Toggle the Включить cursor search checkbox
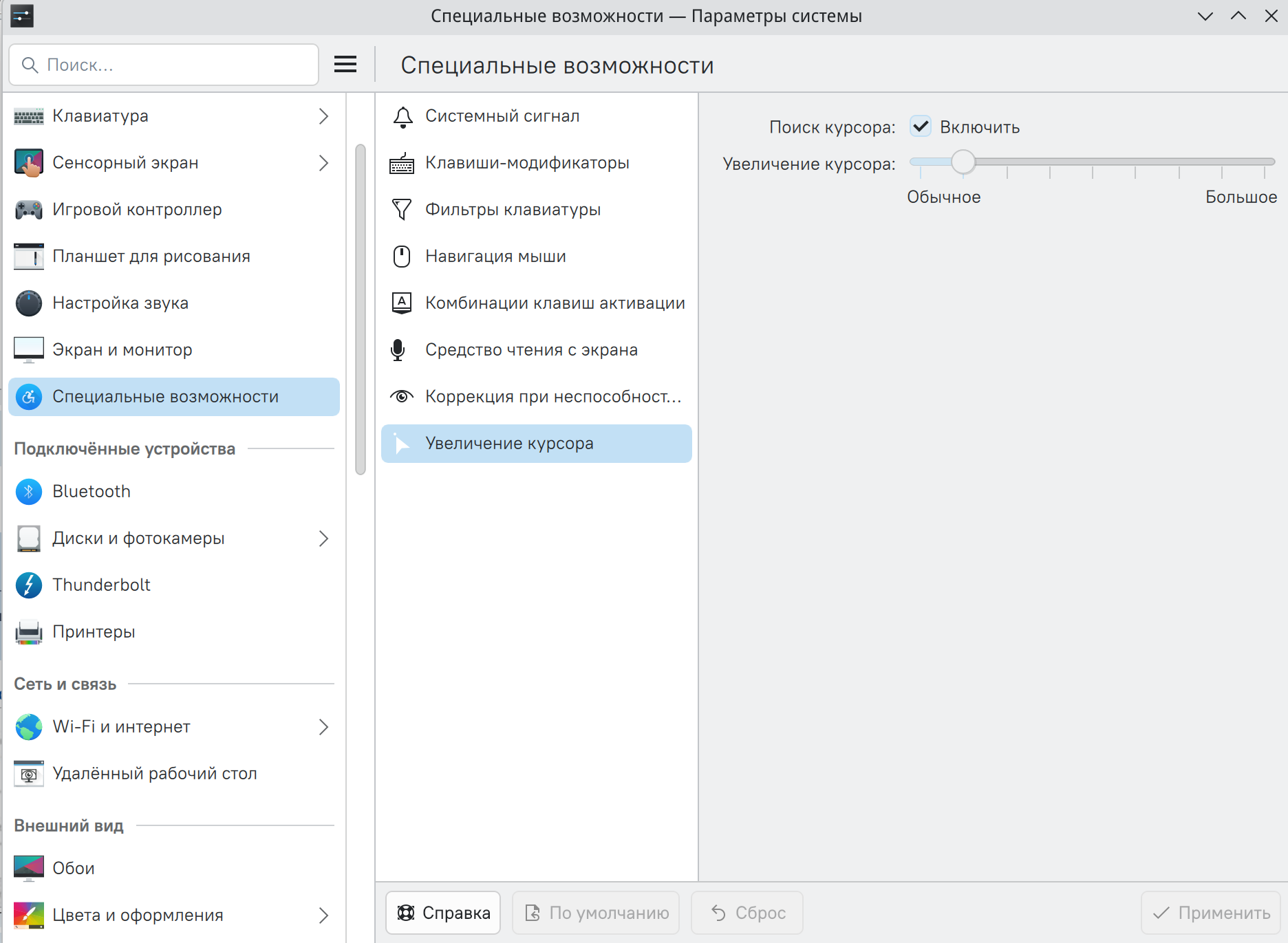1288x943 pixels. [921, 127]
